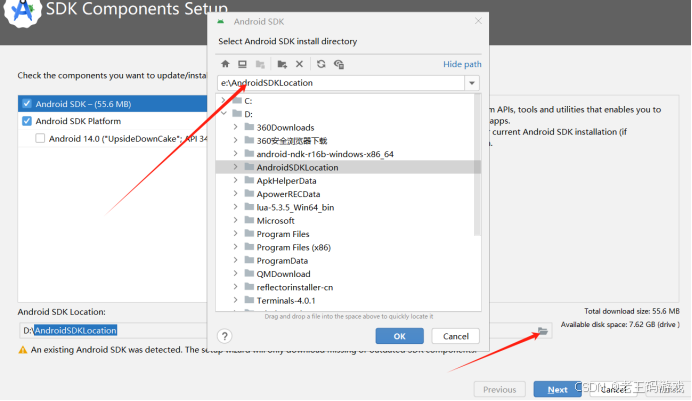
Task: Collapse the D: drive node
Action: pos(224,114)
